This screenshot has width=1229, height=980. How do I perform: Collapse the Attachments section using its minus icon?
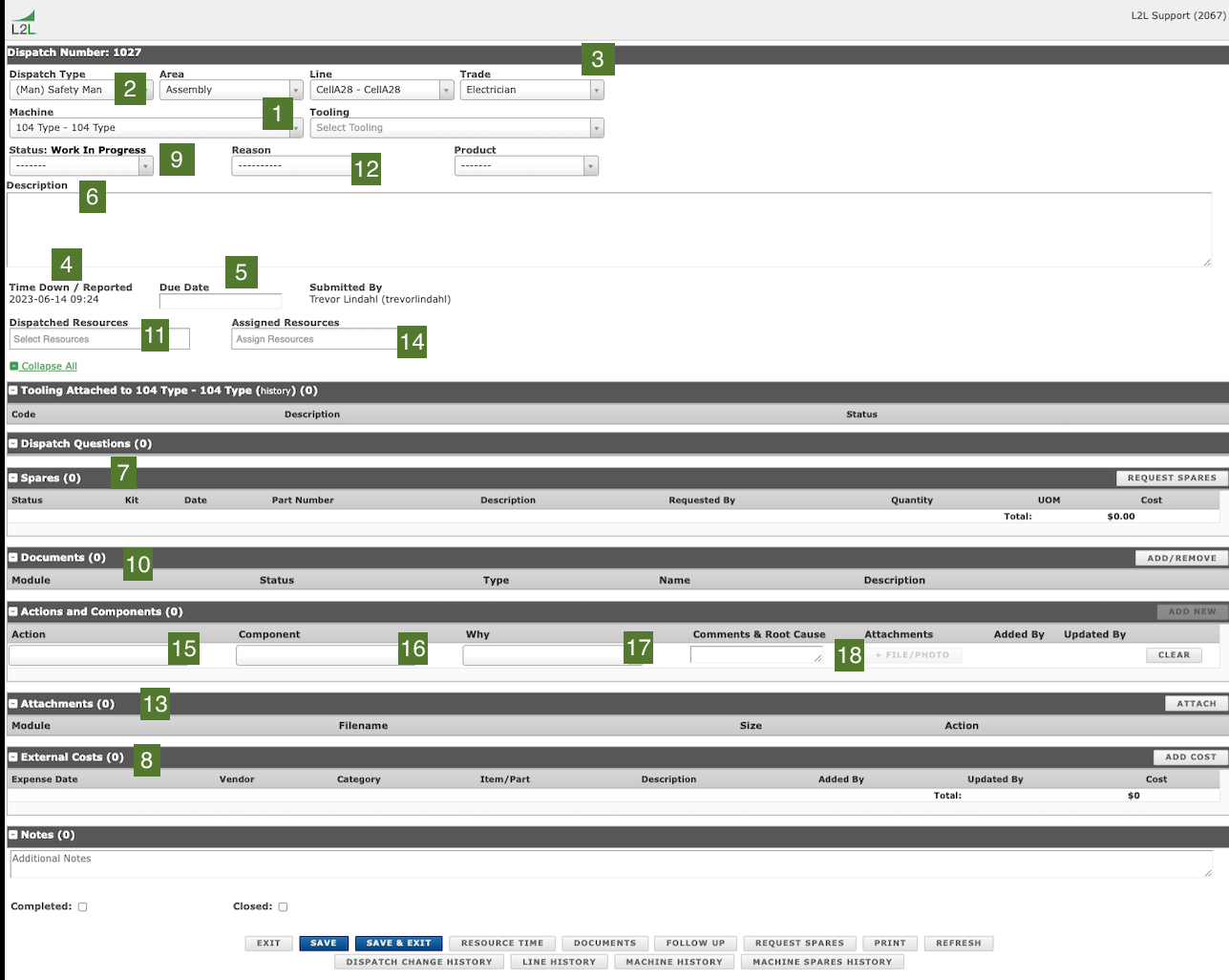pos(11,704)
